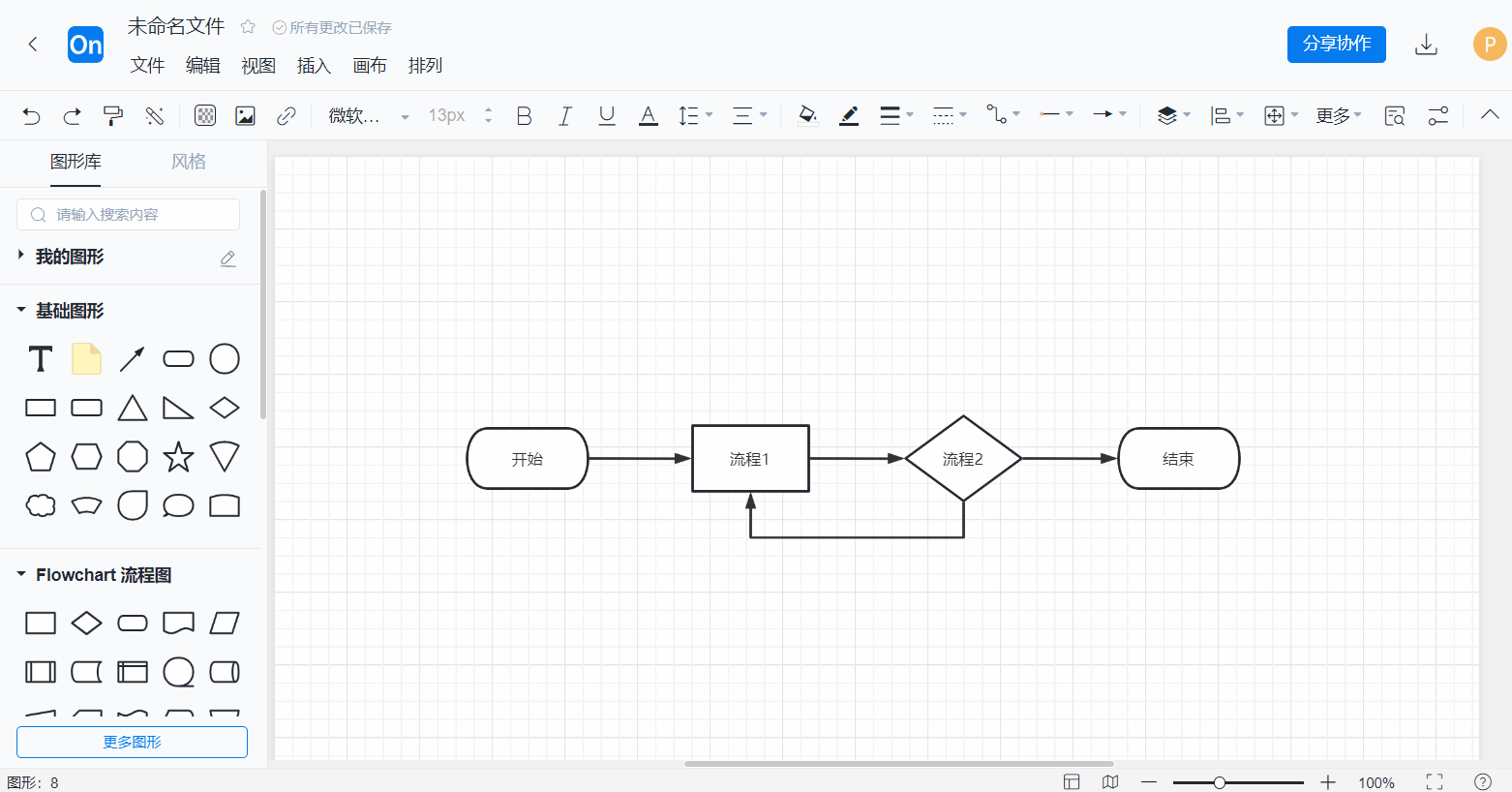The width and height of the screenshot is (1512, 792).
Task: Open the font color picker
Action: point(649,116)
